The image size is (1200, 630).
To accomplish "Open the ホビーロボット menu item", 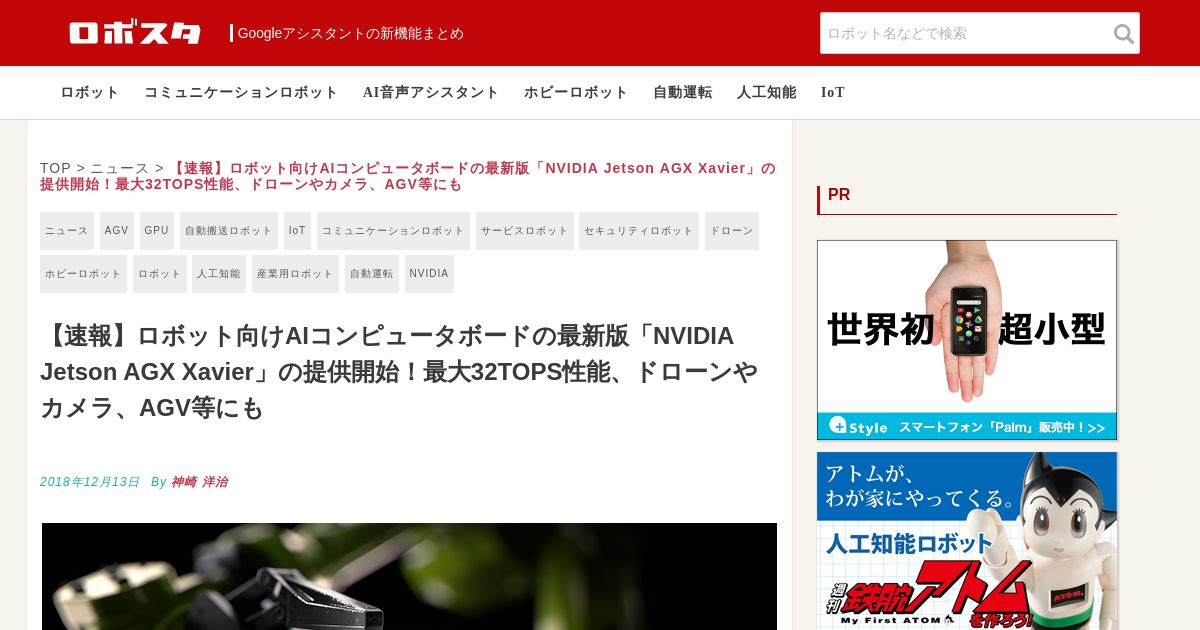I will coord(576,92).
